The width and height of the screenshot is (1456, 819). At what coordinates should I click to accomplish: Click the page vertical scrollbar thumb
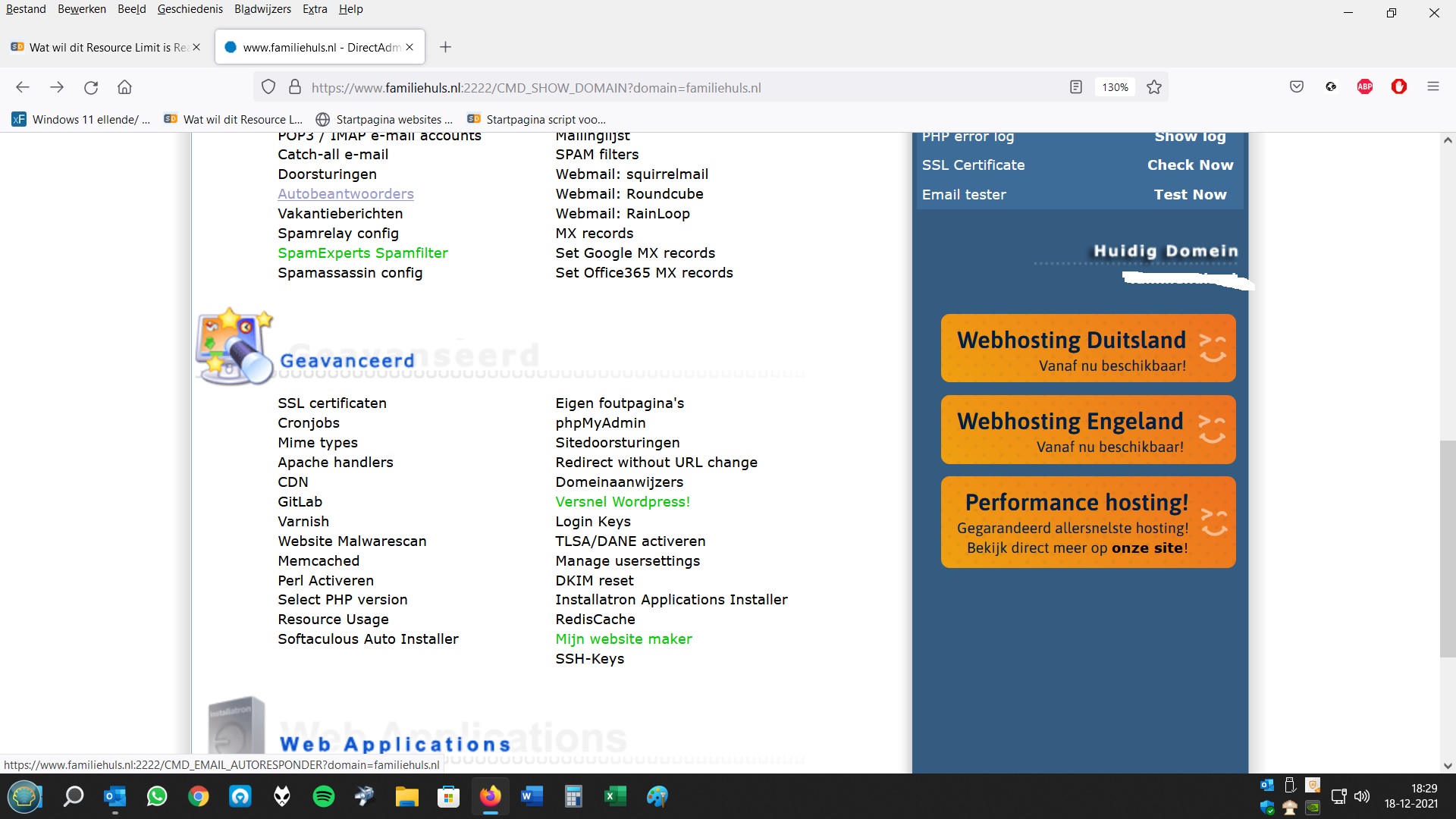click(1448, 548)
